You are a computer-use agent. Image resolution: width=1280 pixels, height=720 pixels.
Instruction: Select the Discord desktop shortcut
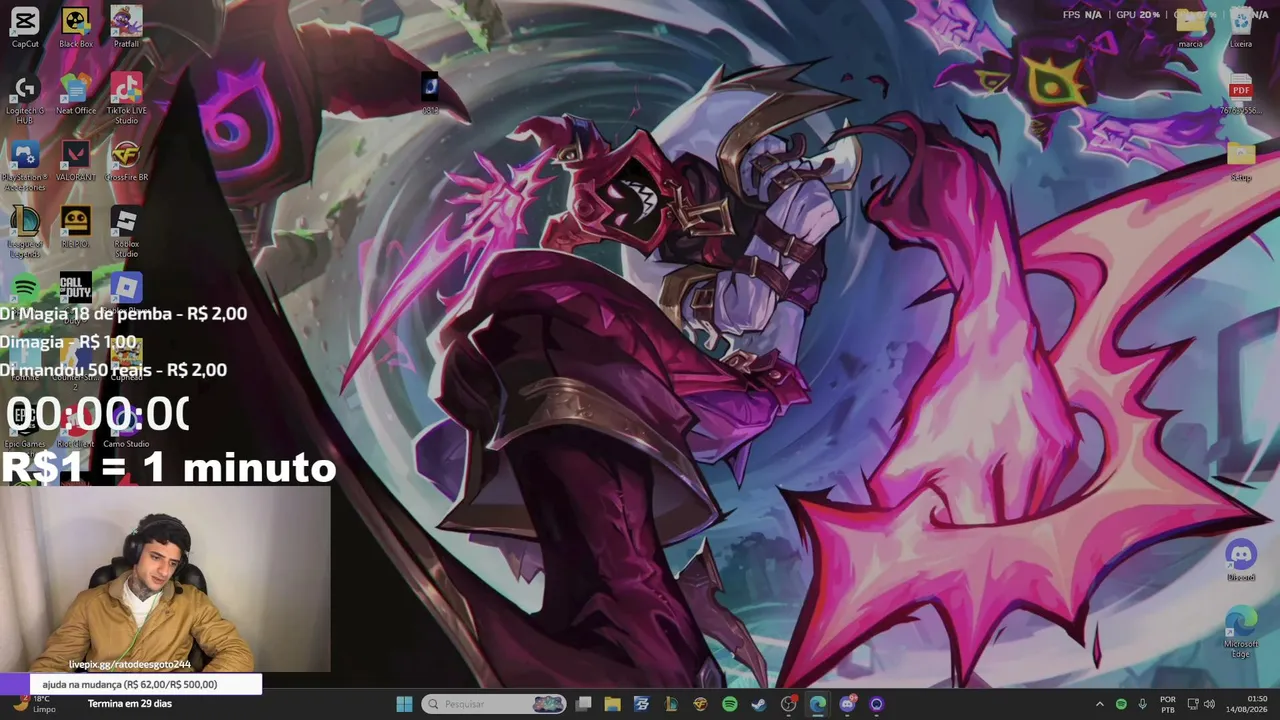coord(1241,560)
